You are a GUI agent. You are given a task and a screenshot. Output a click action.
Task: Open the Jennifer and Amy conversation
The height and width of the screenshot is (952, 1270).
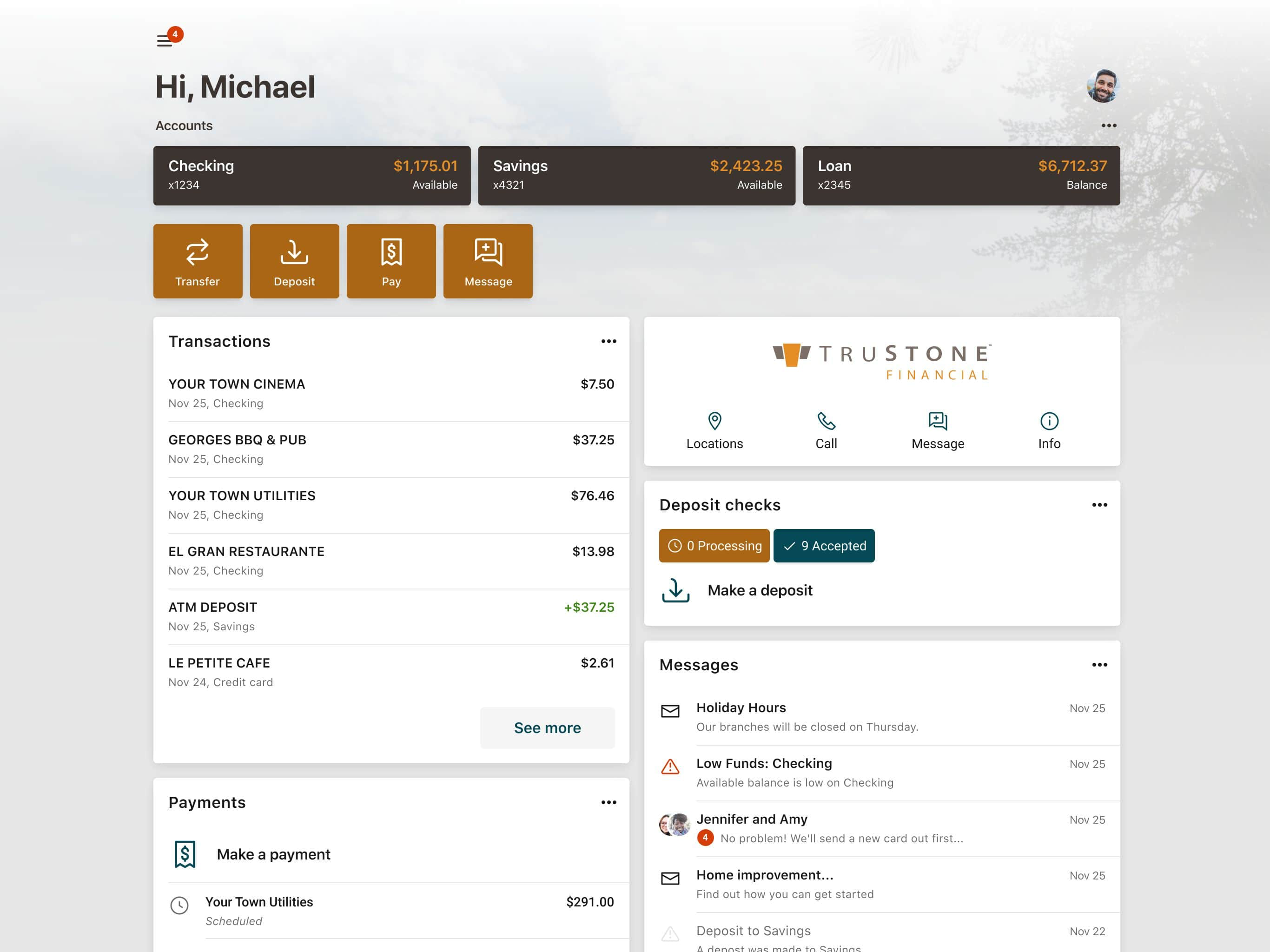882,828
